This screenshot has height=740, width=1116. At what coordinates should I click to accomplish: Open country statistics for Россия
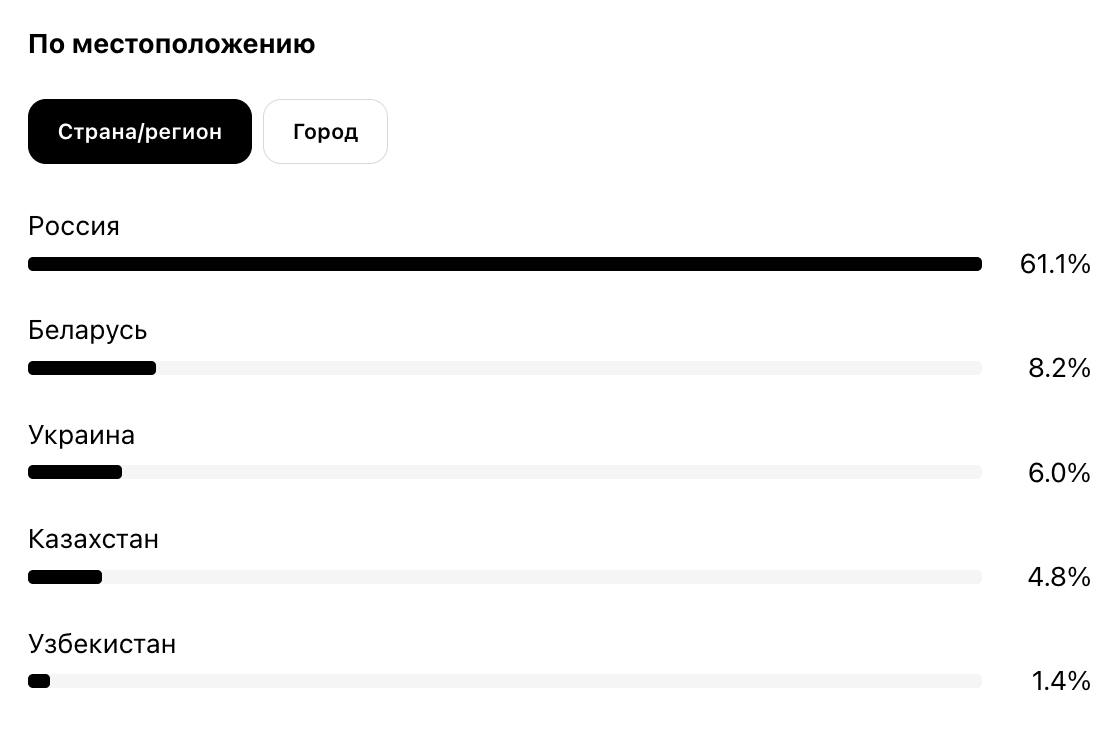pos(73,226)
